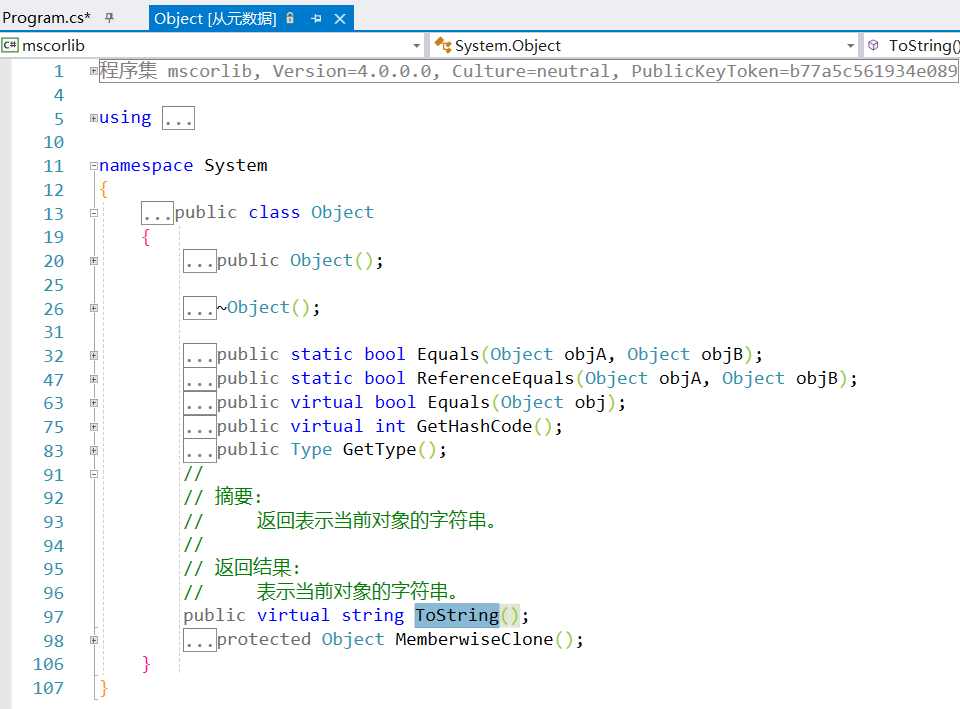960x709 pixels.
Task: Open the mscorlib project dropdown
Action: (416, 45)
